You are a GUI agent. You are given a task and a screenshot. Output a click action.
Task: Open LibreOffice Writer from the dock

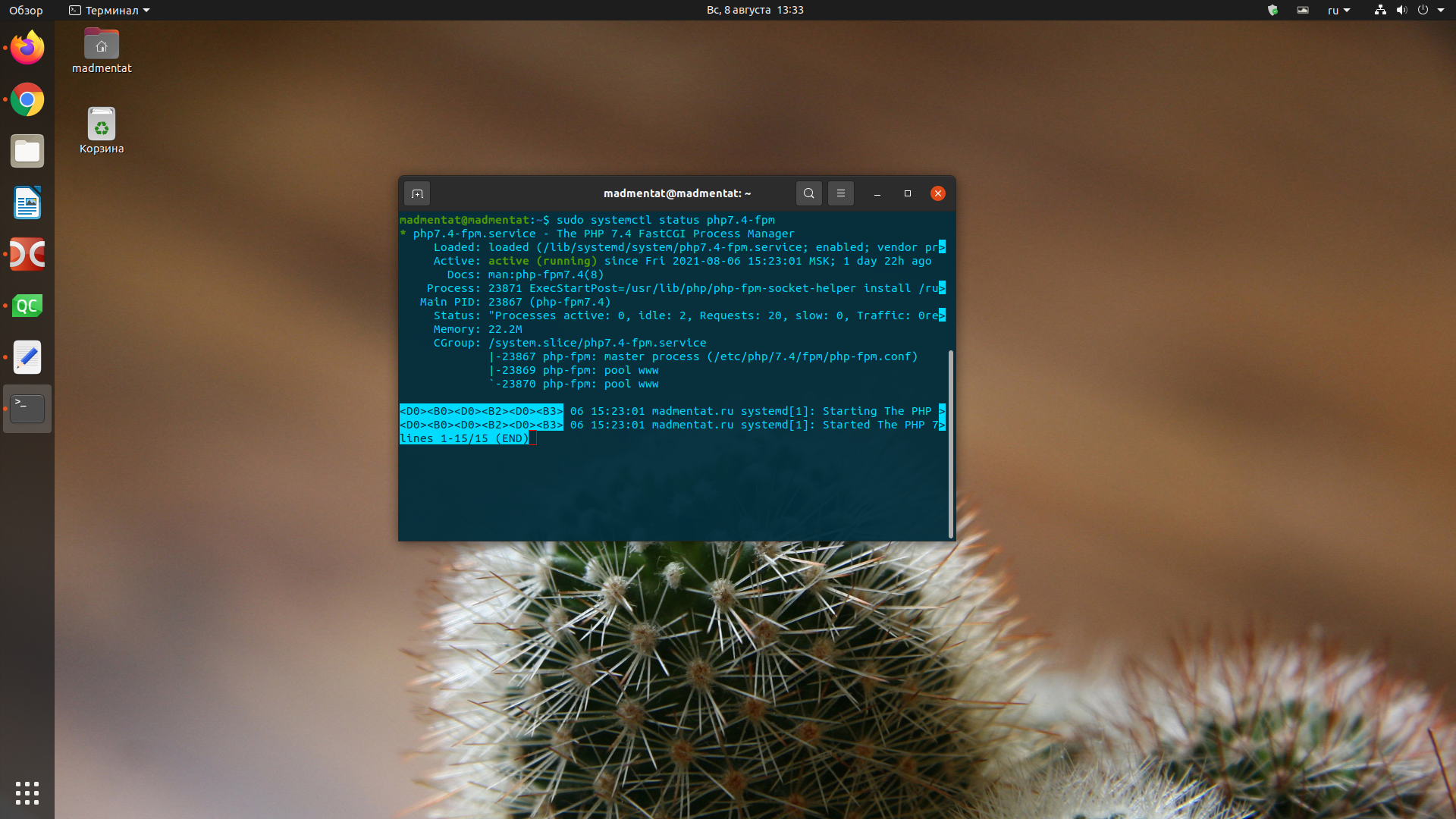(27, 202)
